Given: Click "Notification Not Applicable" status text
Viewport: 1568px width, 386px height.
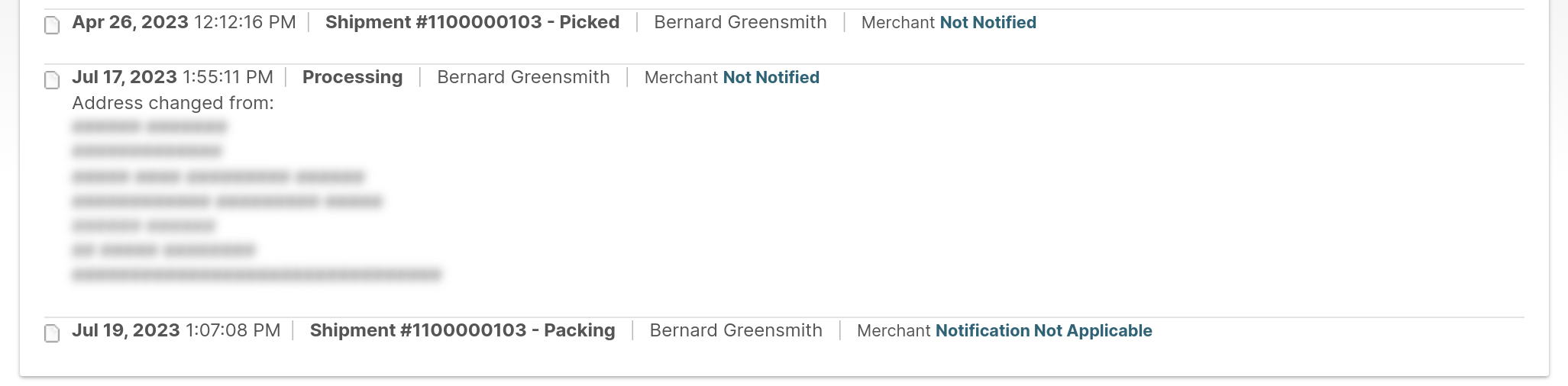Looking at the screenshot, I should tap(1043, 331).
